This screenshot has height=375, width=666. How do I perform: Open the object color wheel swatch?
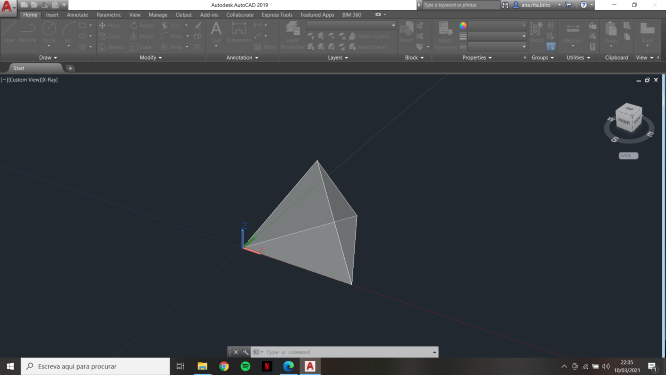[463, 25]
